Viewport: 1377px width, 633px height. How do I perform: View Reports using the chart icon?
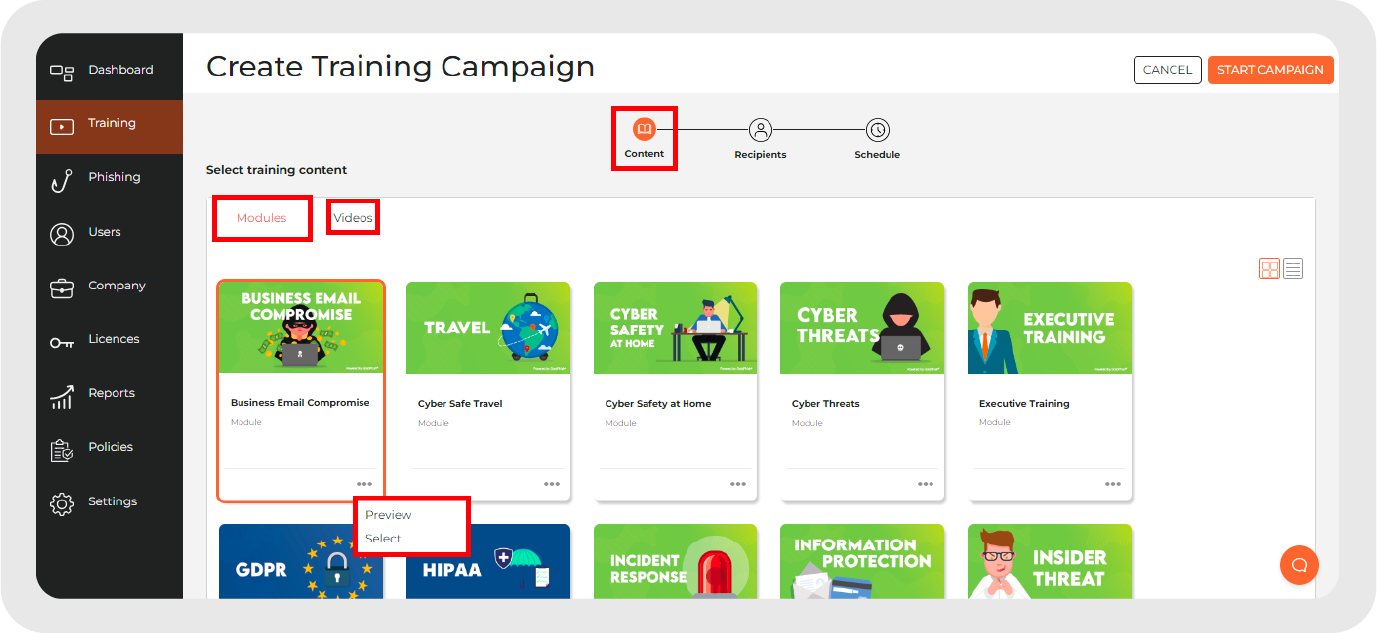coord(60,393)
